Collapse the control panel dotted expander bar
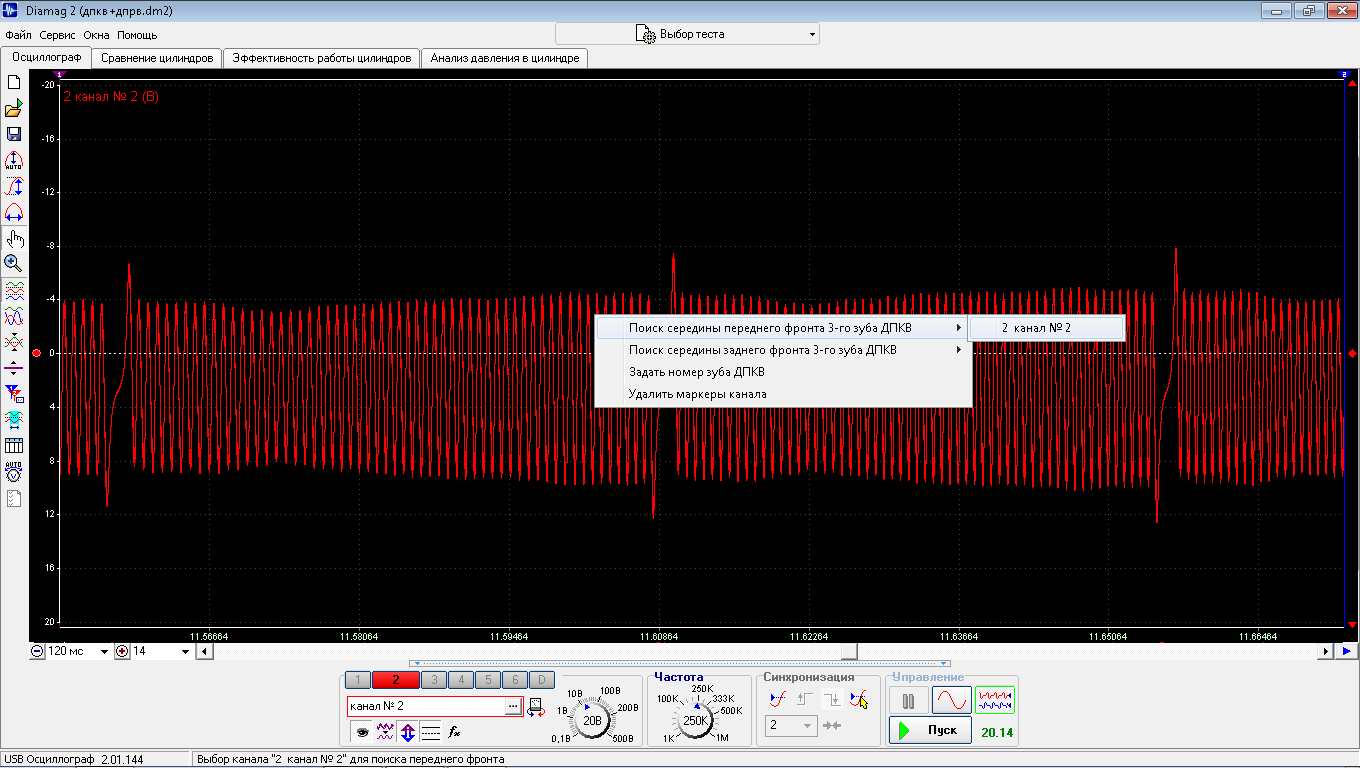 point(680,663)
